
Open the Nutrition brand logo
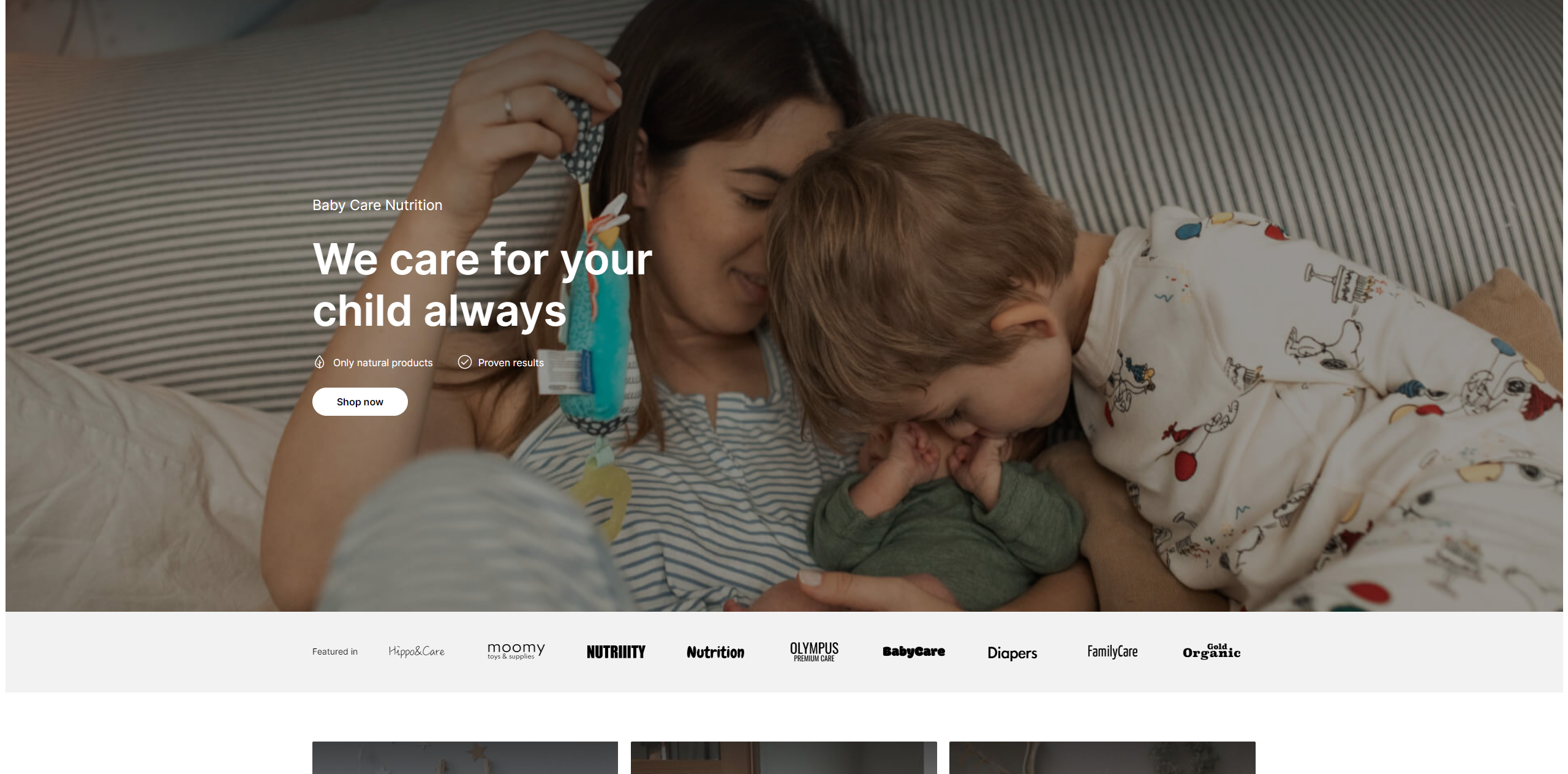click(715, 652)
